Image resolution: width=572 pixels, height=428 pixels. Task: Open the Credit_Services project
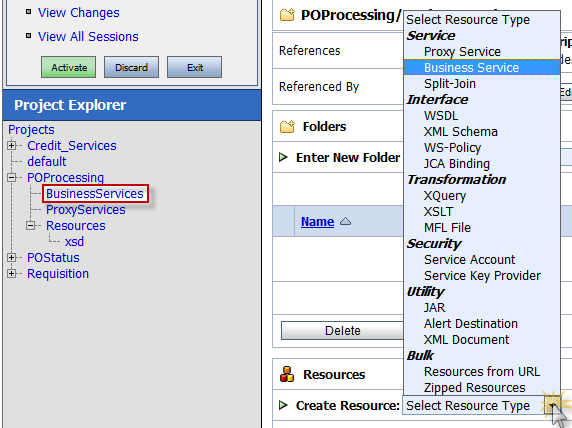coord(72,146)
